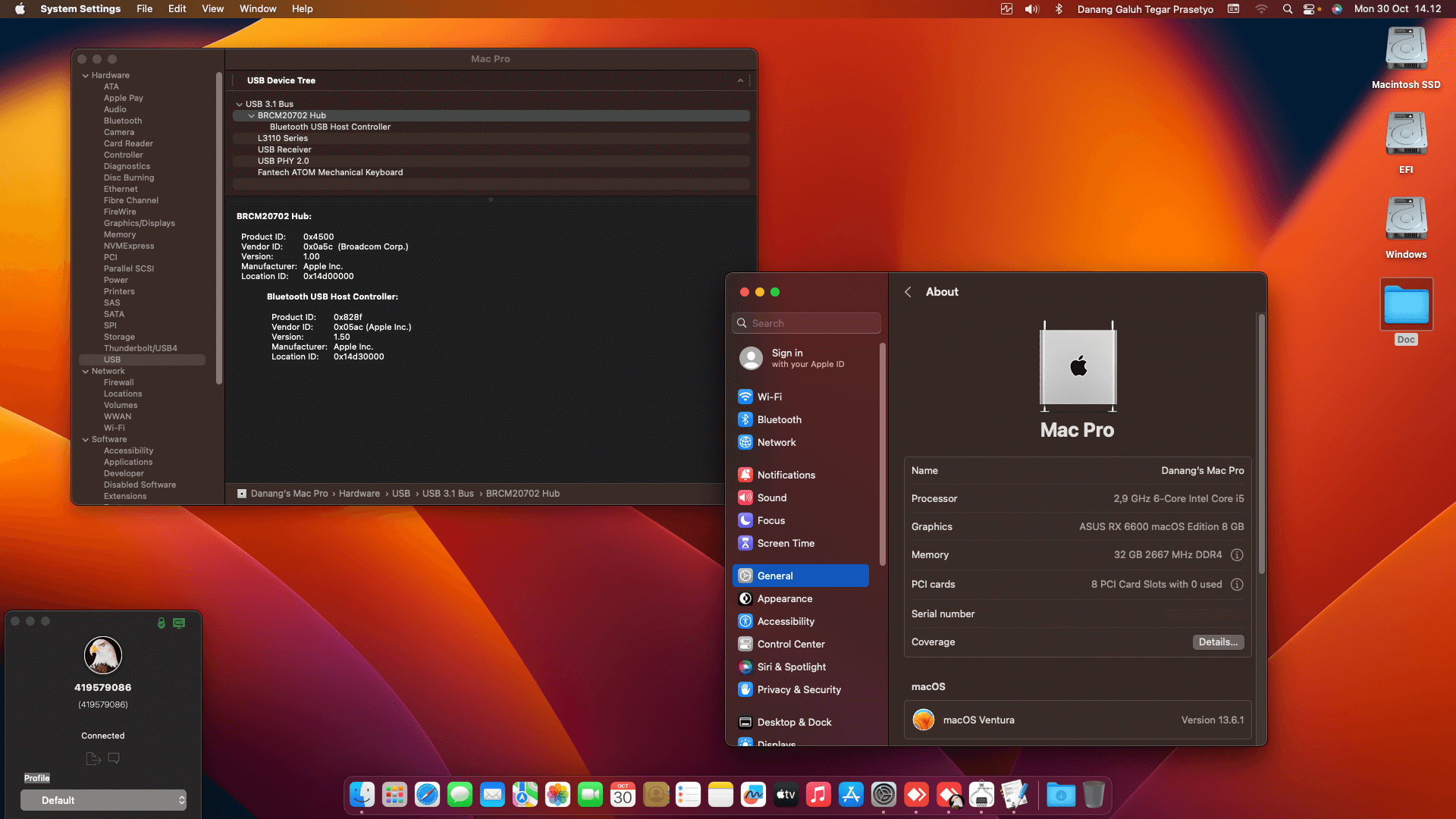Open the View menu

[x=212, y=9]
